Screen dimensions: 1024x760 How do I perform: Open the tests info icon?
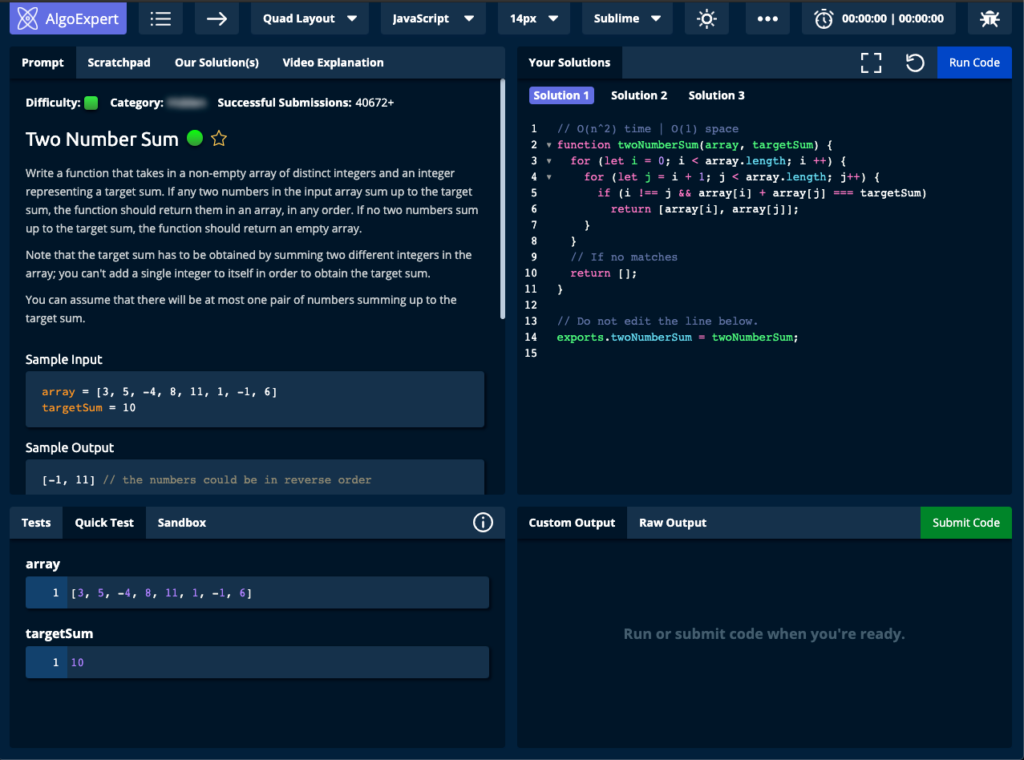pos(483,522)
